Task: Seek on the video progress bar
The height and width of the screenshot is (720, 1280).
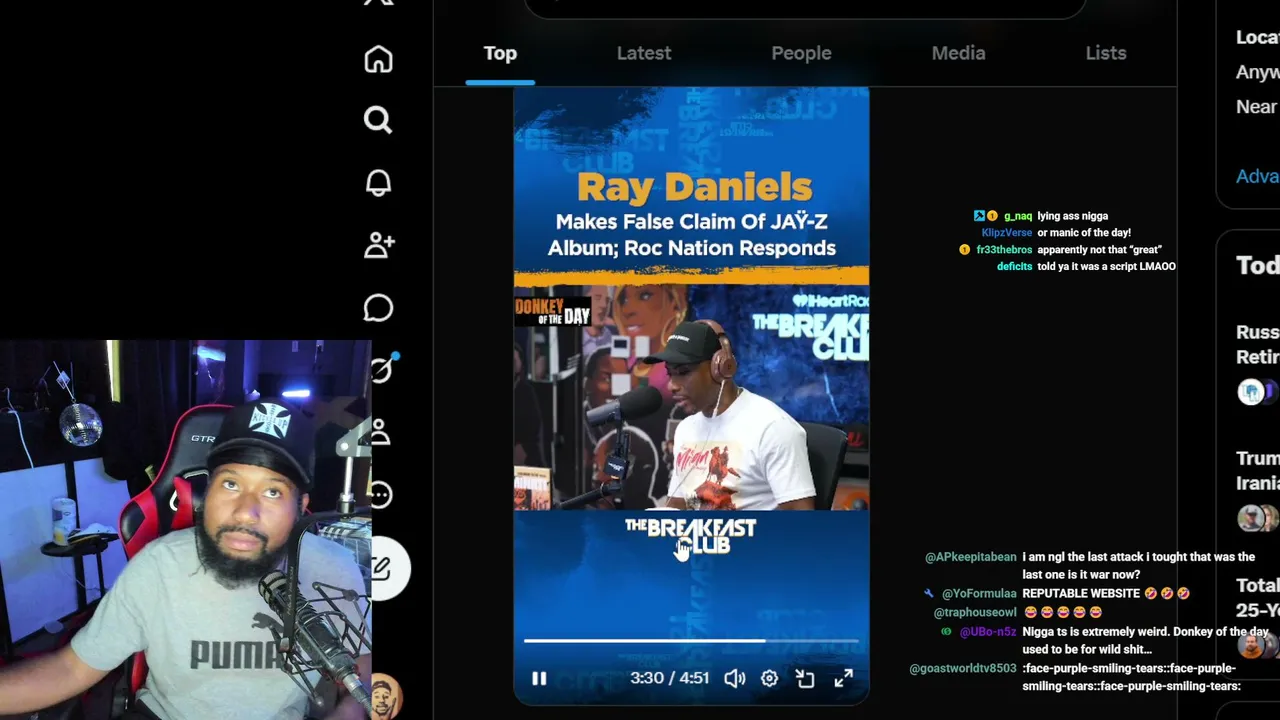Action: coord(691,640)
